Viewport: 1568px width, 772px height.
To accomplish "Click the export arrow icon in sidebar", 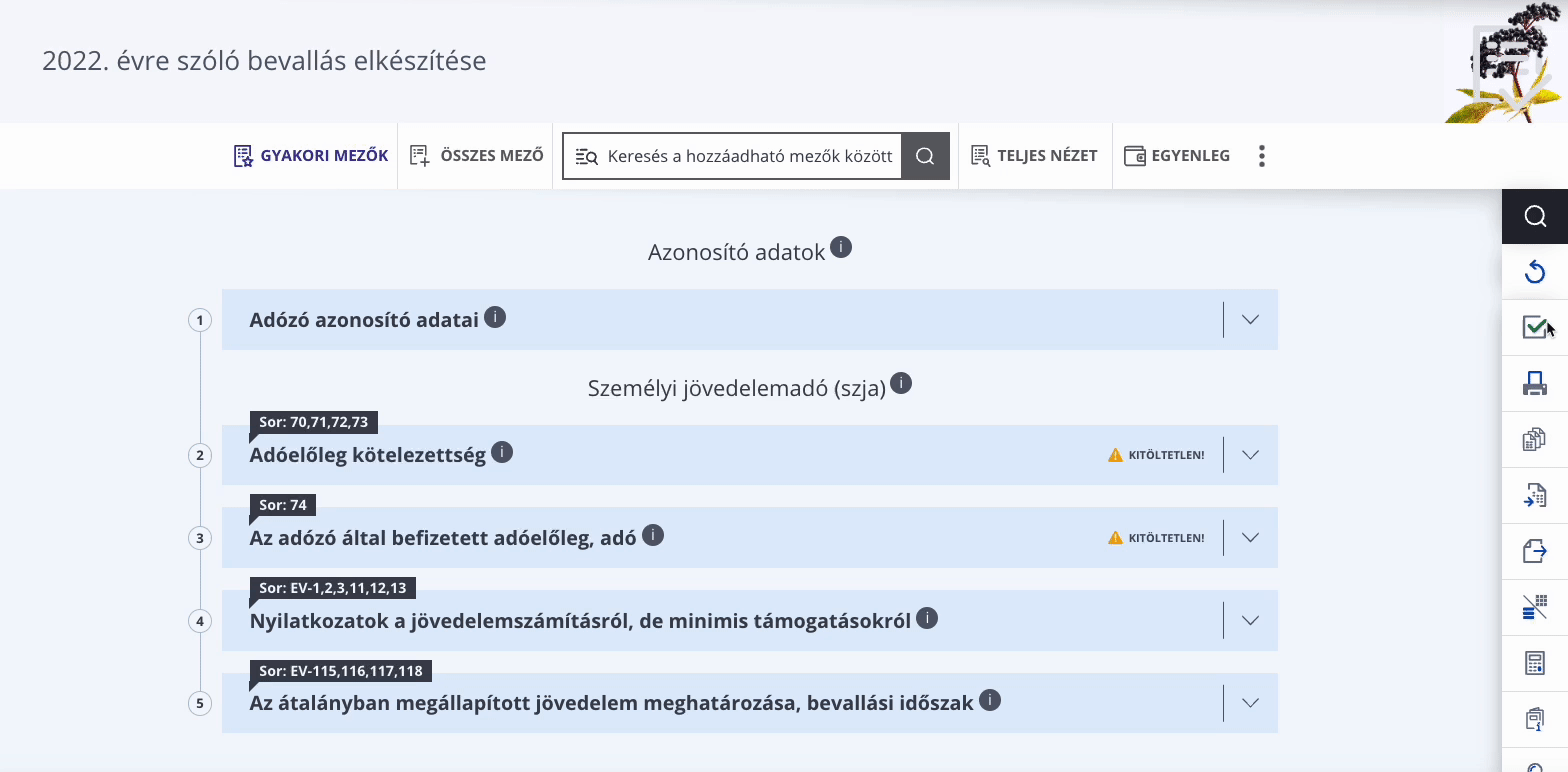I will (1535, 551).
